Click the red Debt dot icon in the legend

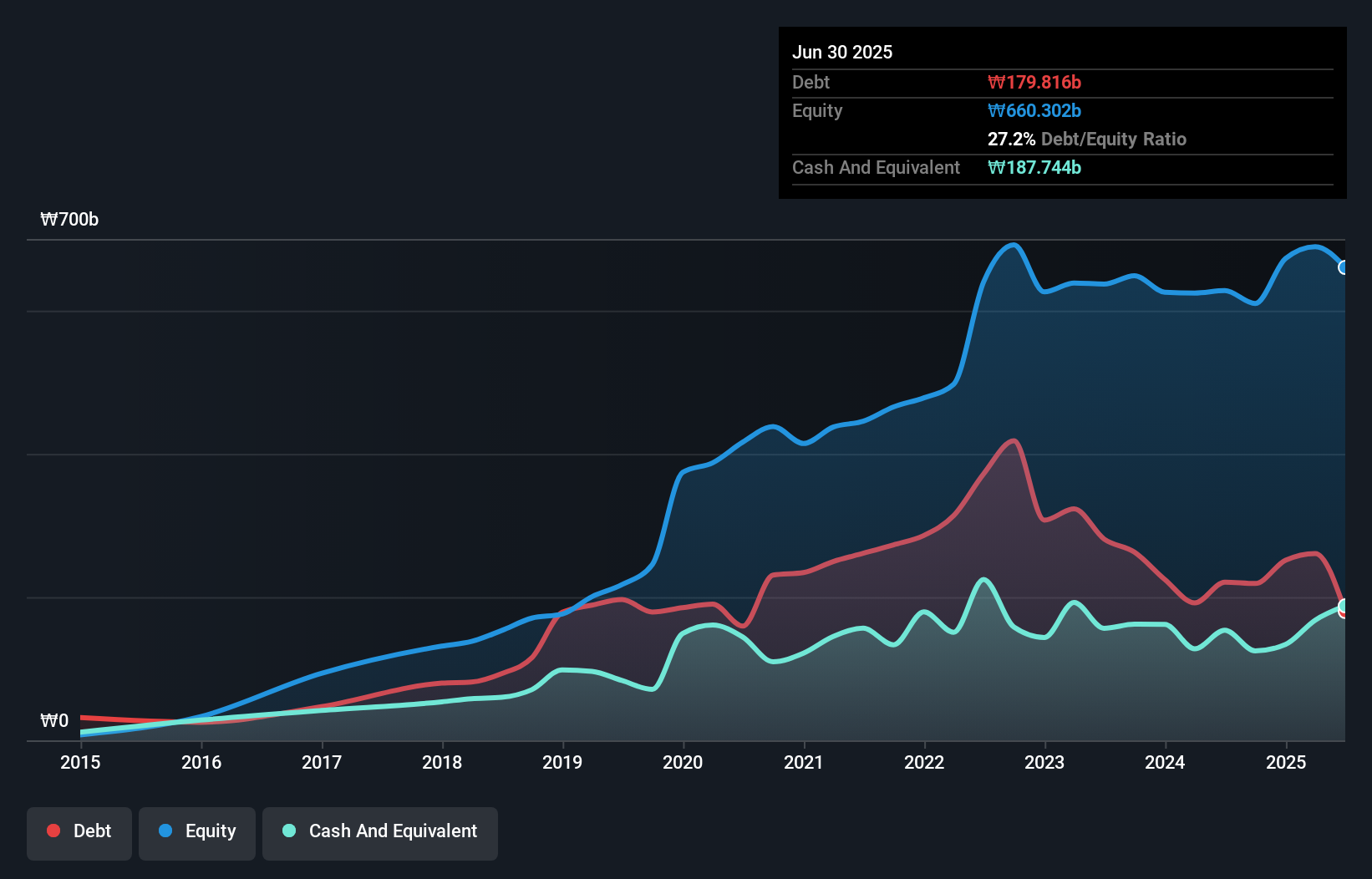52,831
